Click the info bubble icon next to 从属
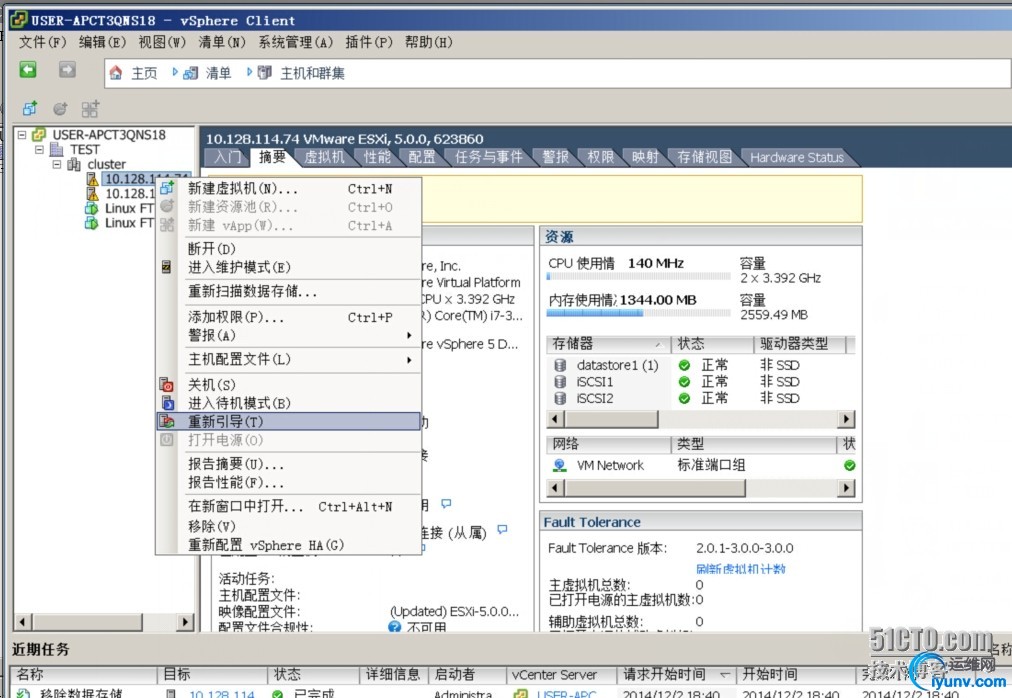1012x698 pixels. pyautogui.click(x=502, y=529)
